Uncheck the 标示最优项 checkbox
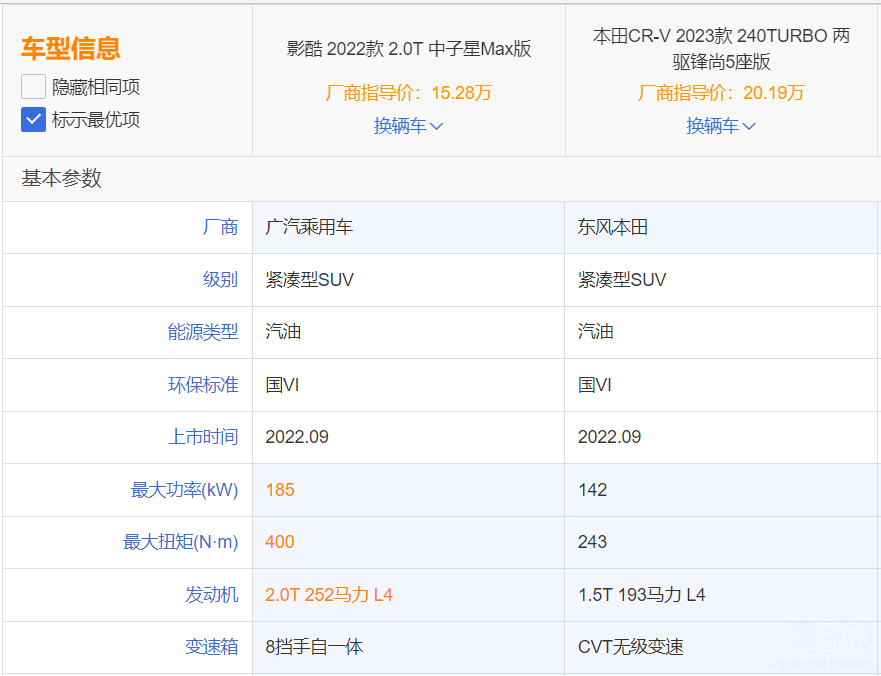Image resolution: width=881 pixels, height=676 pixels. [x=34, y=120]
